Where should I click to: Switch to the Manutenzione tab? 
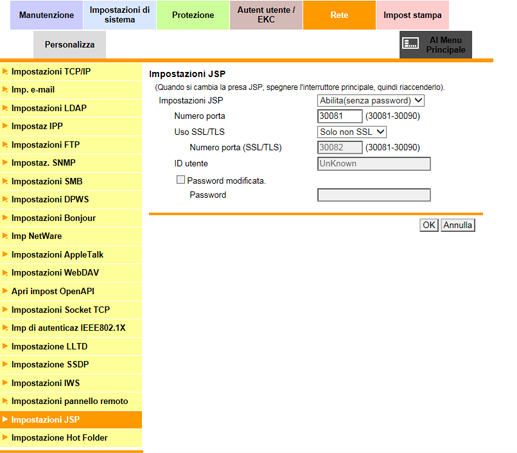46,15
